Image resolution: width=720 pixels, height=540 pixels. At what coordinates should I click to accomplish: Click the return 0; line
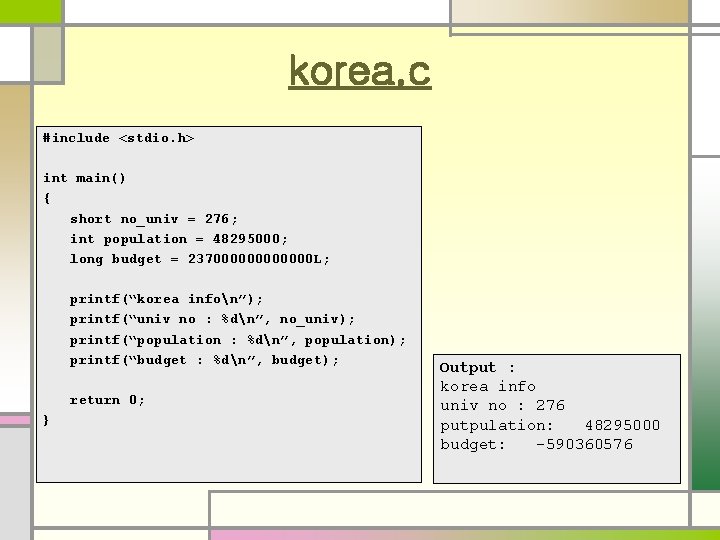pyautogui.click(x=107, y=400)
